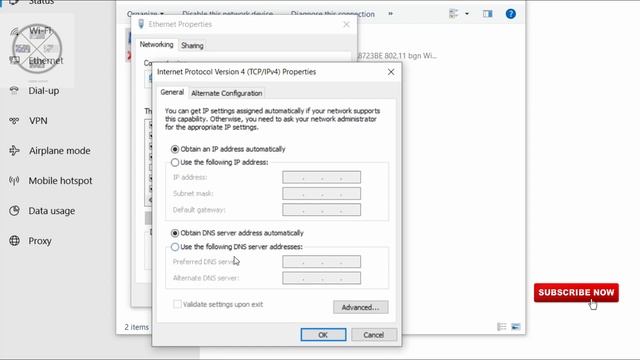
Task: Open Mobile hotspot settings
Action: point(60,181)
